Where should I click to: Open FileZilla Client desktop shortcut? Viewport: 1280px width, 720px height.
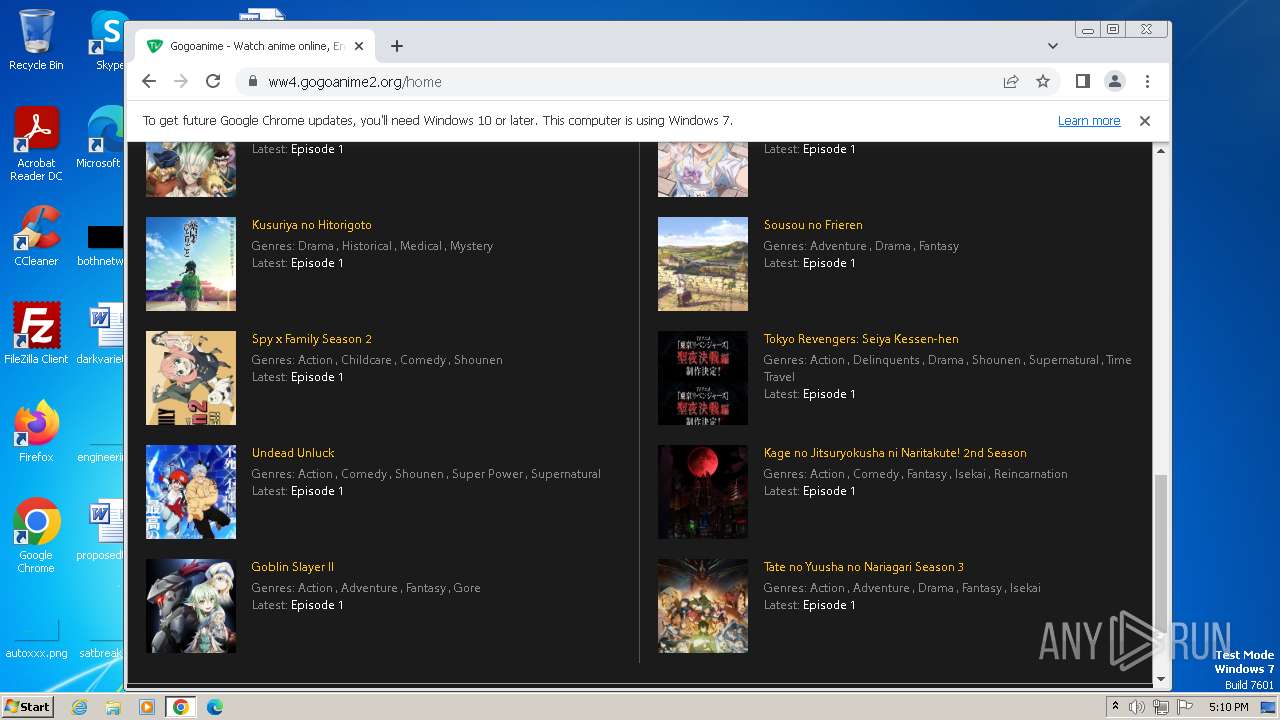coord(36,334)
